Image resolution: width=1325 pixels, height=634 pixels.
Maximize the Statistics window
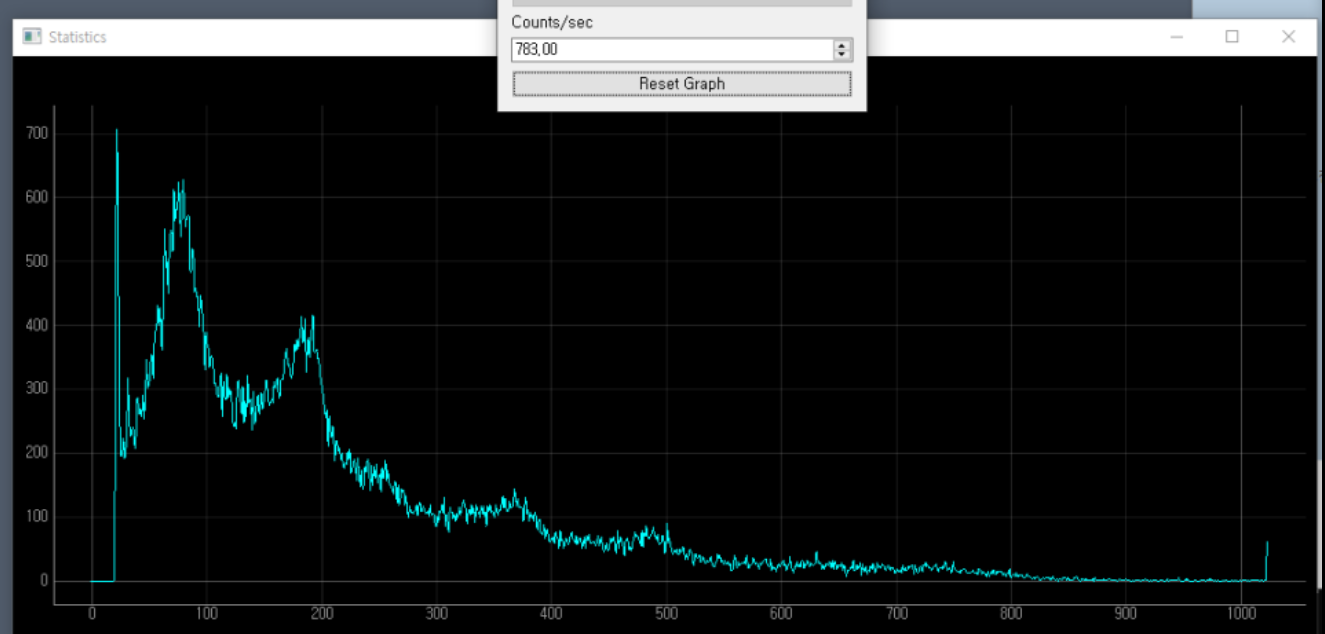tap(1232, 37)
